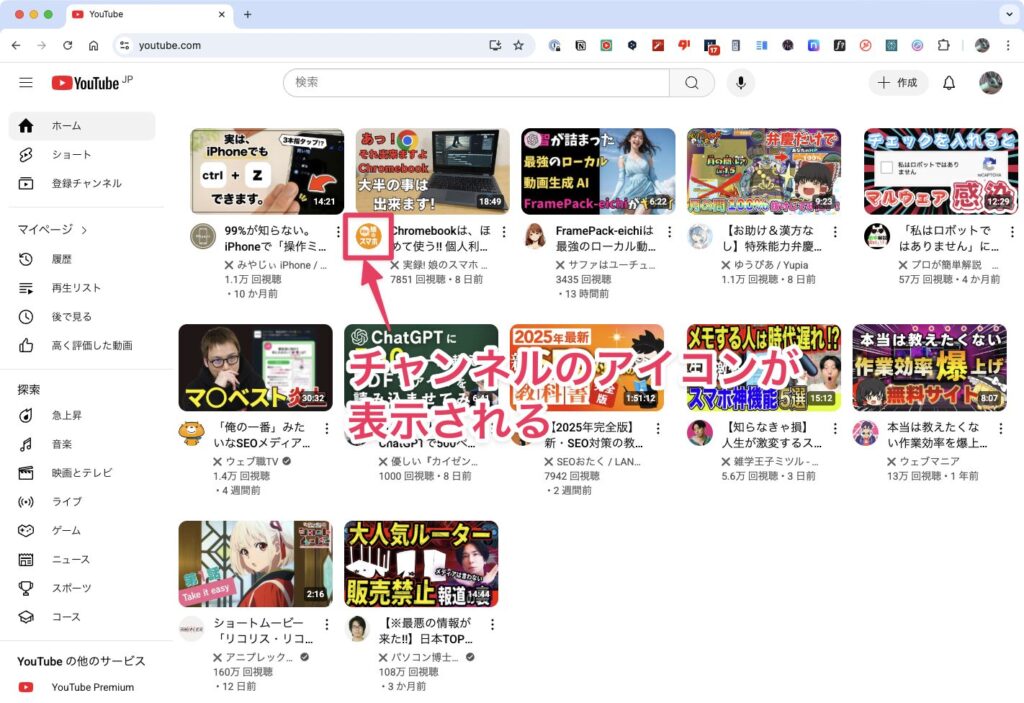The width and height of the screenshot is (1024, 703).
Task: Click the 映画とテレビ clapperboard icon
Action: (x=25, y=473)
